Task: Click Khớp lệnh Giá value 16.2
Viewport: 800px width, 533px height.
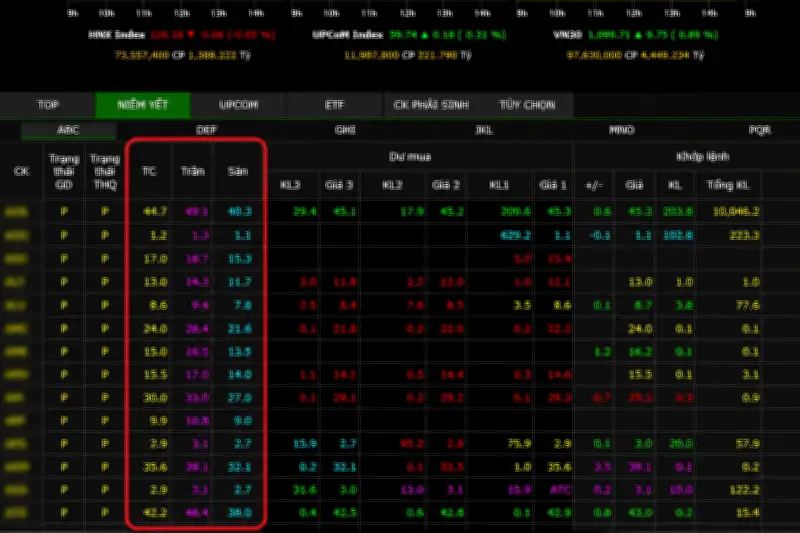Action: (640, 352)
